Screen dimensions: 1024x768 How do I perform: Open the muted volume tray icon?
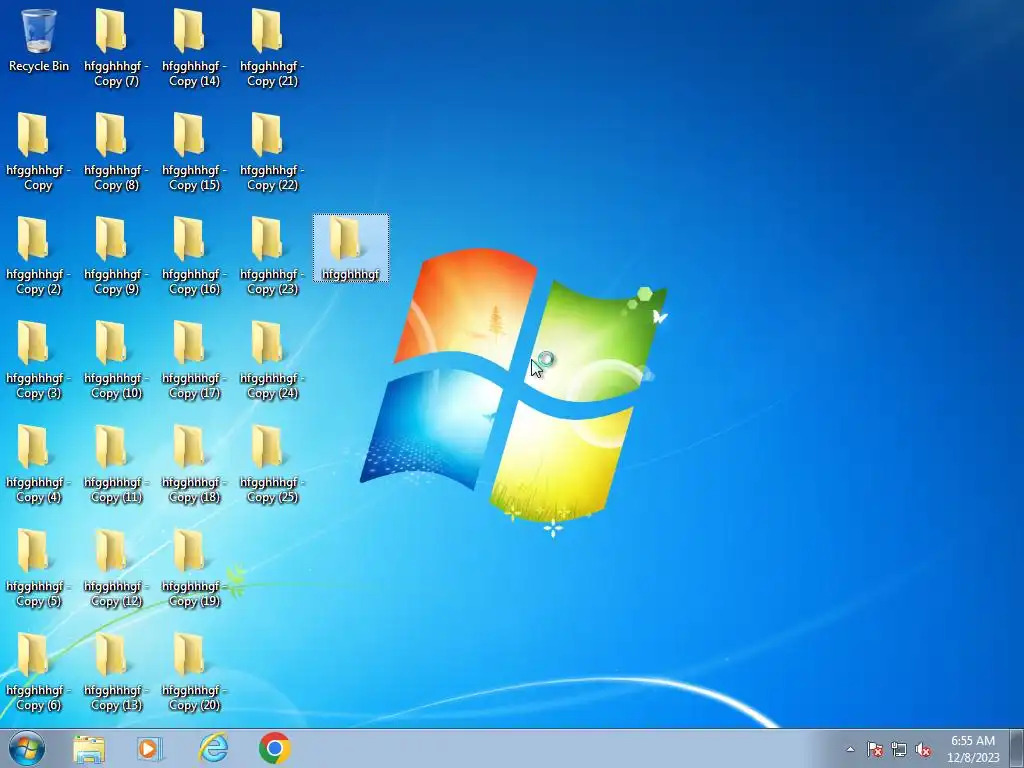pos(923,749)
